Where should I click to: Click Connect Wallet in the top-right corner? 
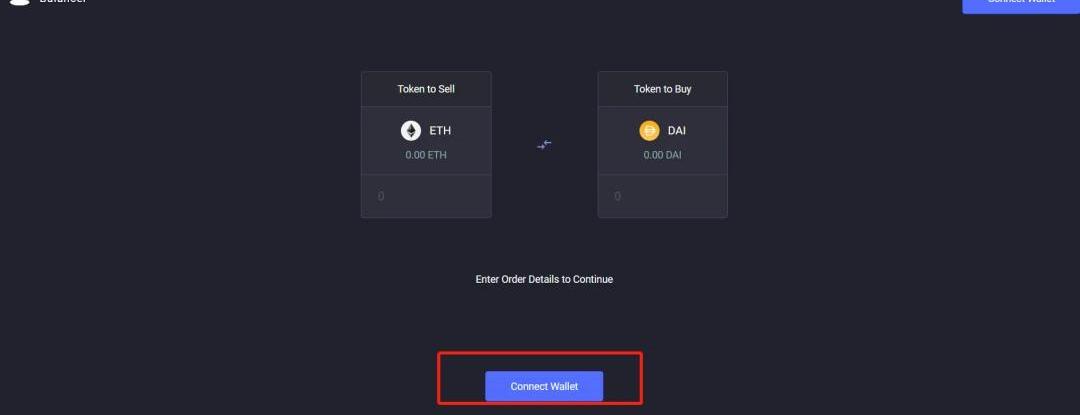tap(1020, 5)
